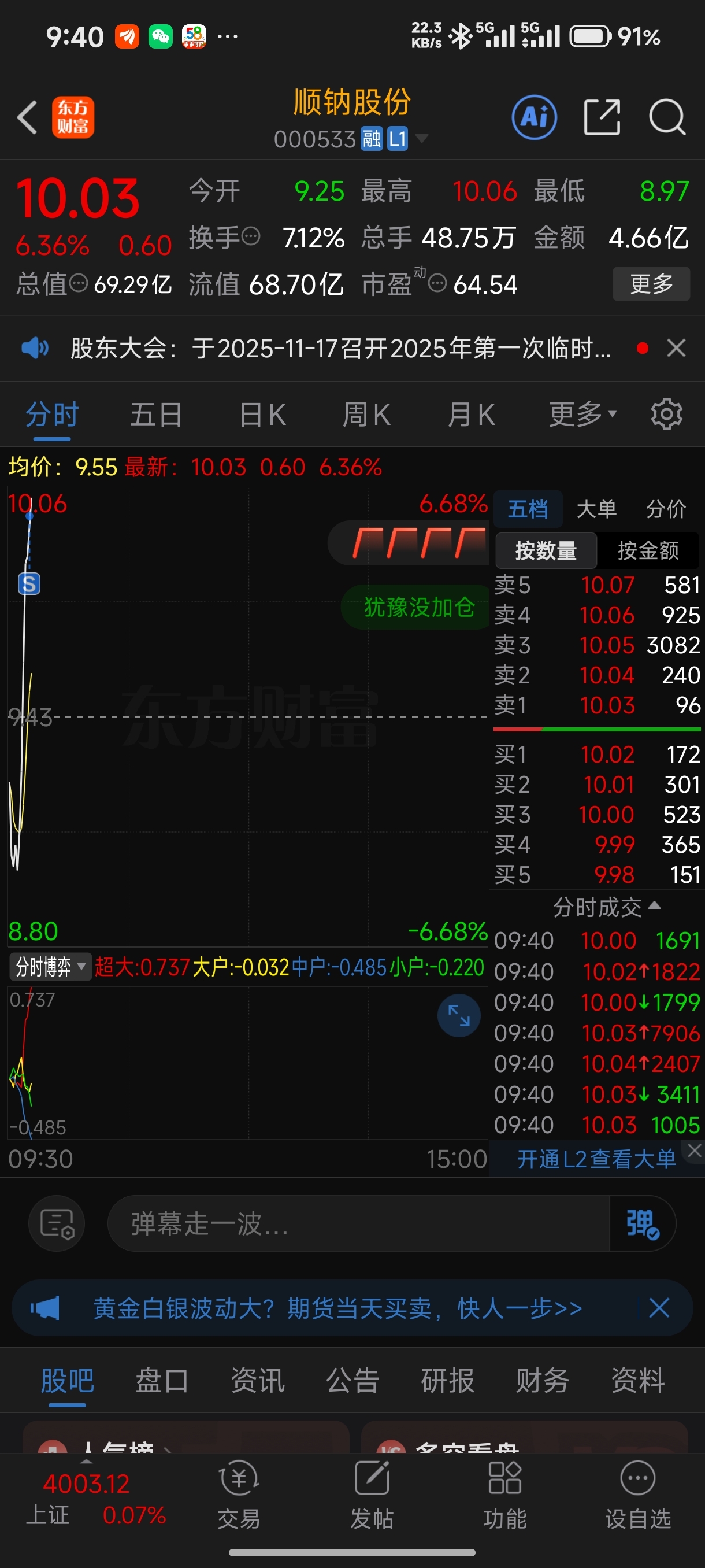Switch to 周K chart tab
This screenshot has width=705, height=1568.
[366, 415]
